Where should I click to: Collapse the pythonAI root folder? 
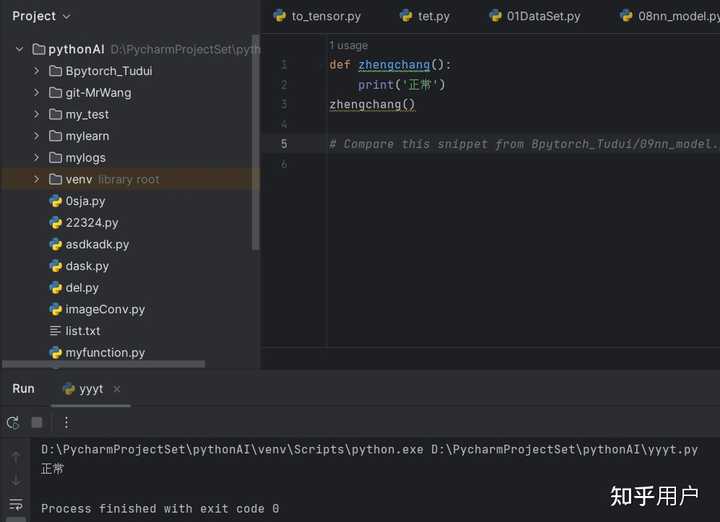(x=19, y=49)
